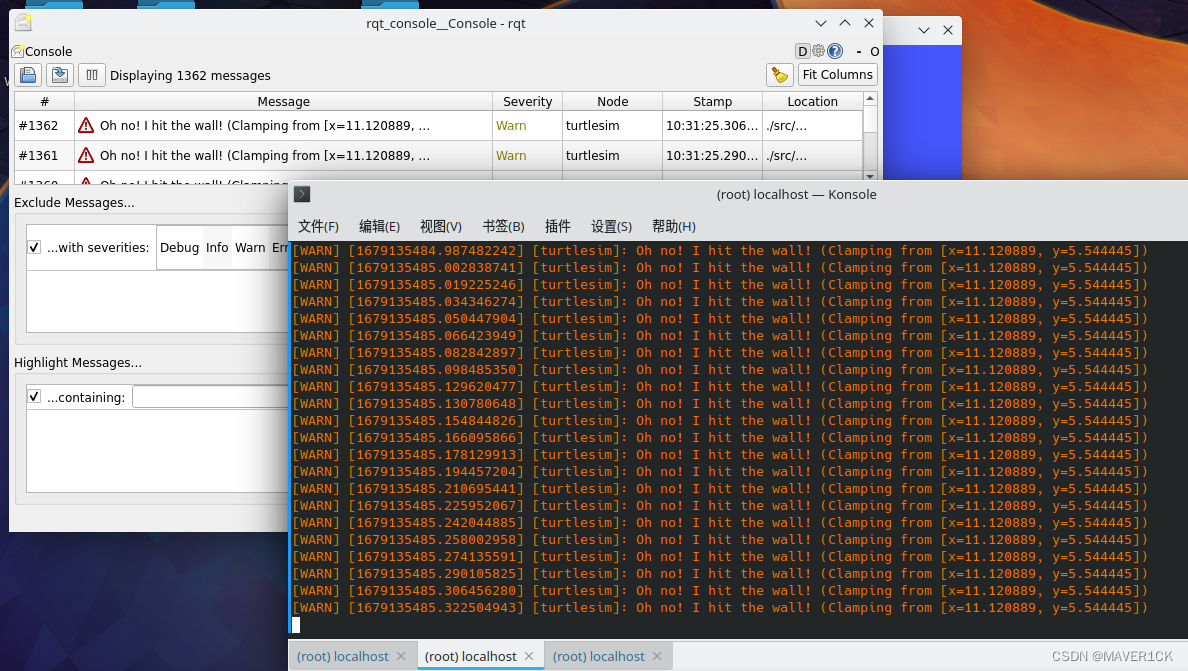Open the 文件(F) menu in Konsole
The height and width of the screenshot is (671, 1188).
[318, 226]
